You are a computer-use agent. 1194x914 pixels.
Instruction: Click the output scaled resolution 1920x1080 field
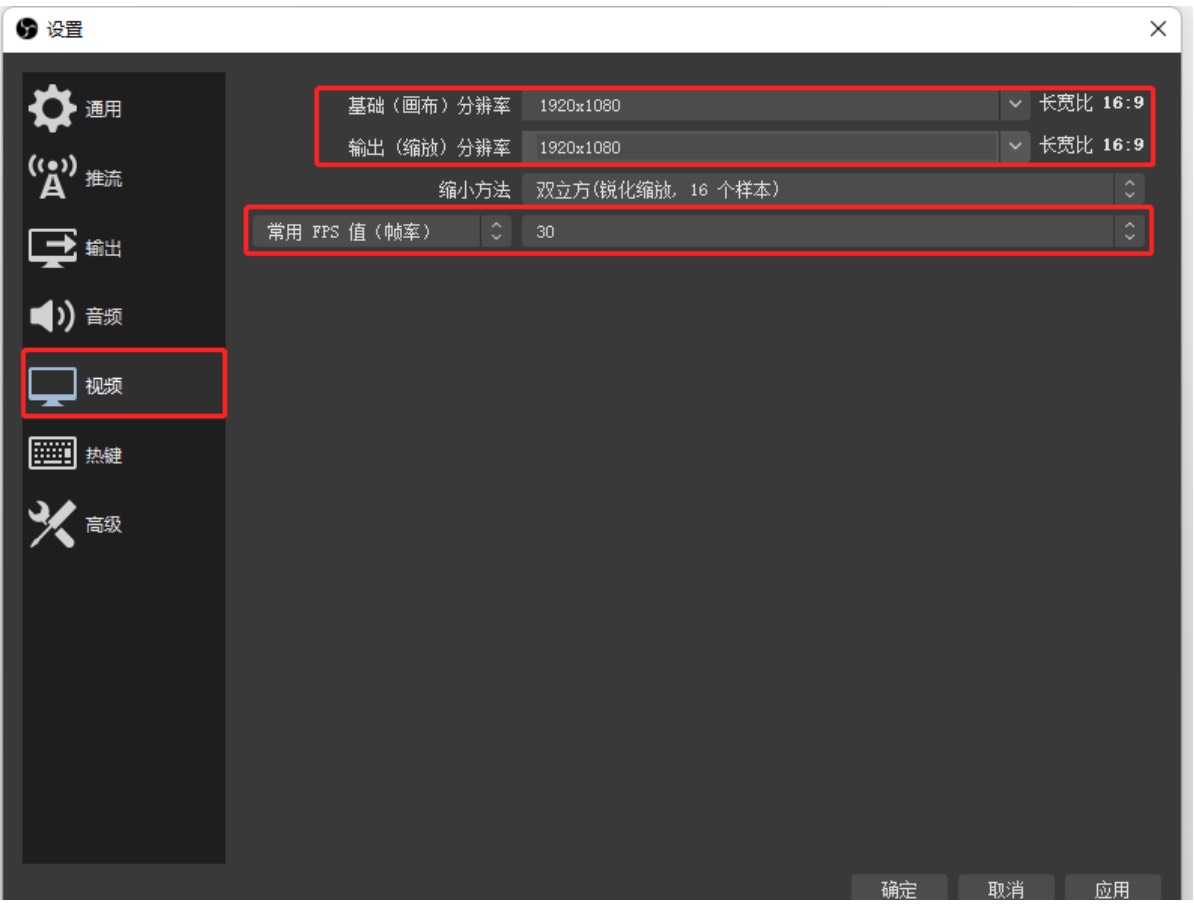(775, 146)
